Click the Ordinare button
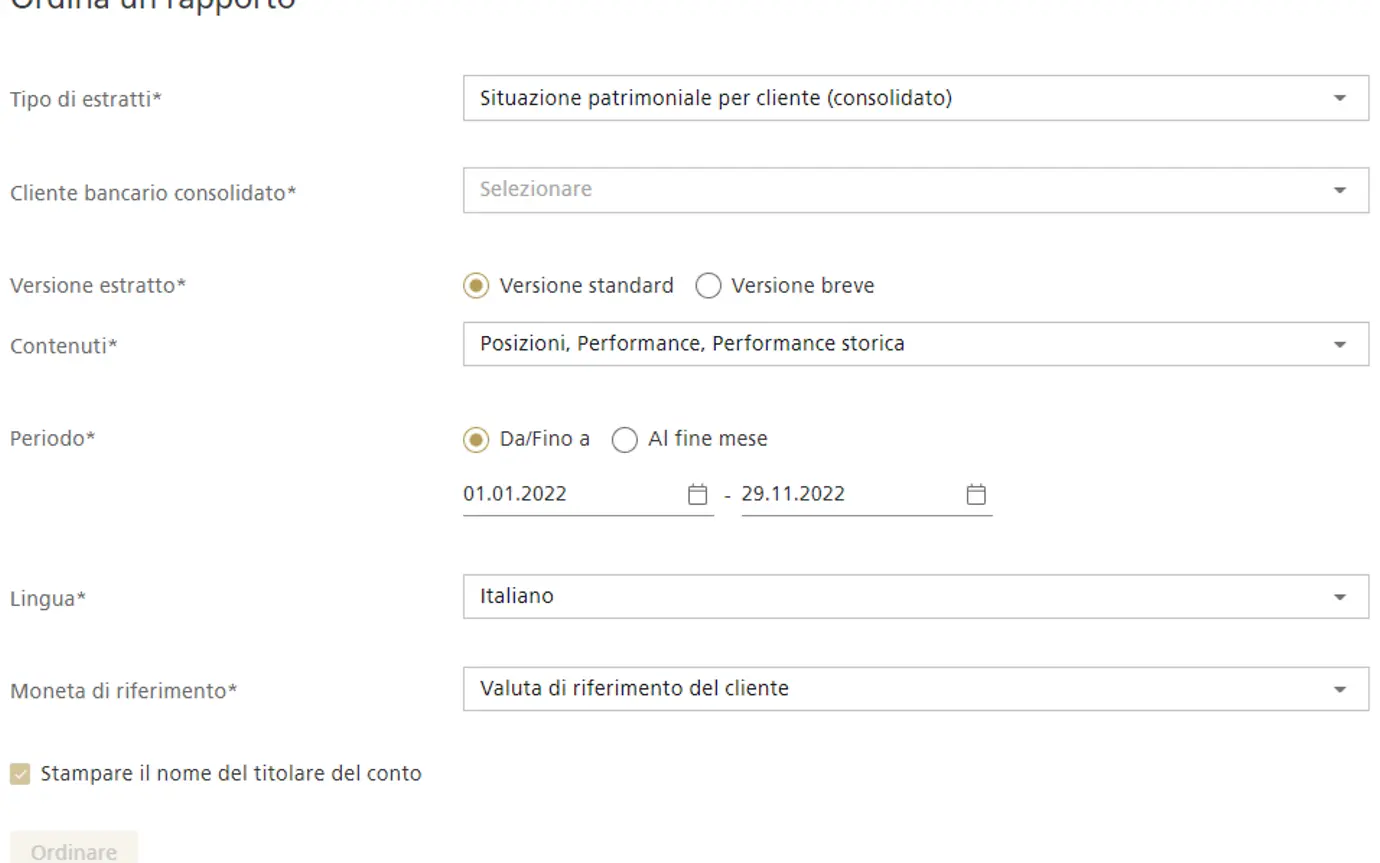This screenshot has height=863, width=1380. point(73,851)
